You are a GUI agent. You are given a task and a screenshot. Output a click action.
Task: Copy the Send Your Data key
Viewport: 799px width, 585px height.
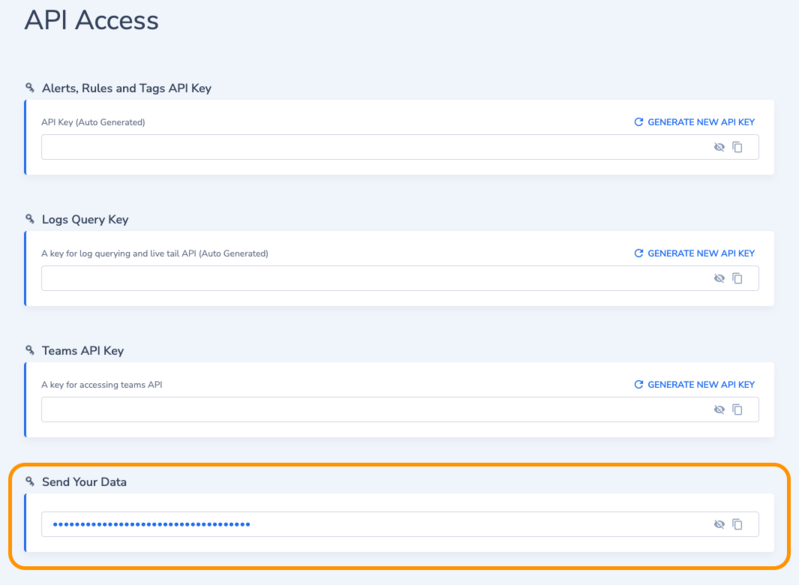coord(737,524)
